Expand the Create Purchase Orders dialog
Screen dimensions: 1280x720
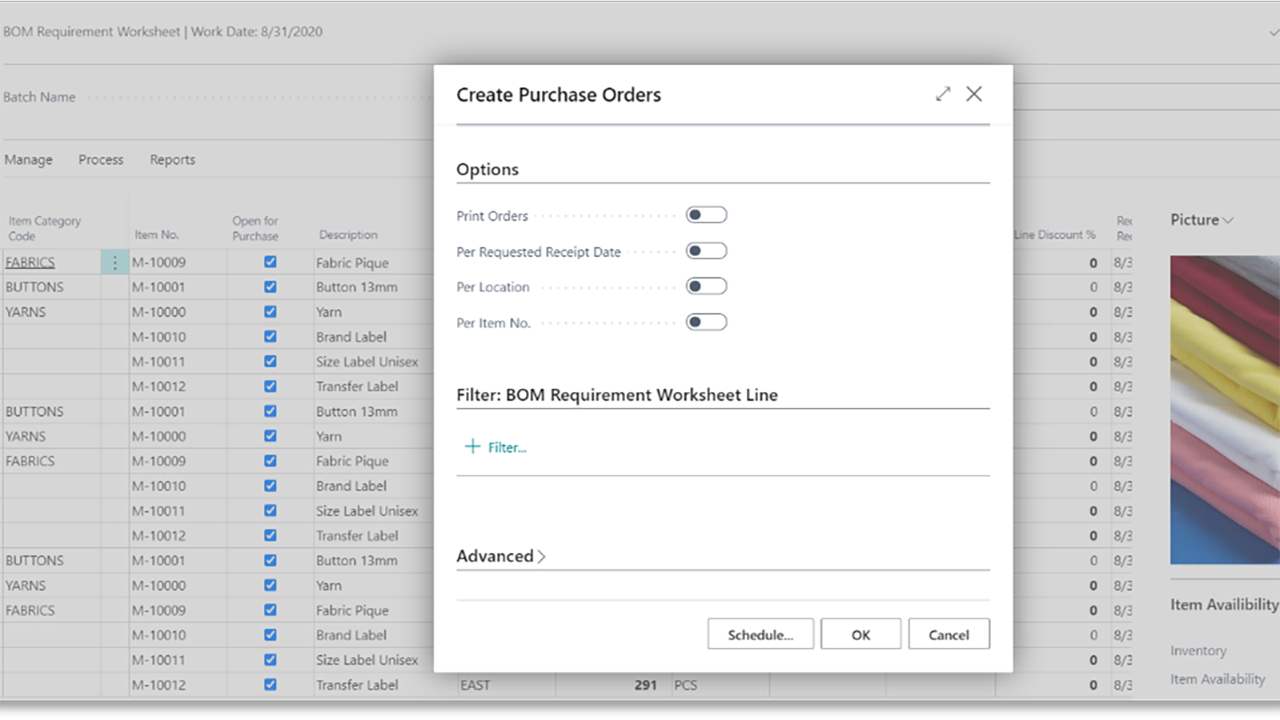(943, 94)
